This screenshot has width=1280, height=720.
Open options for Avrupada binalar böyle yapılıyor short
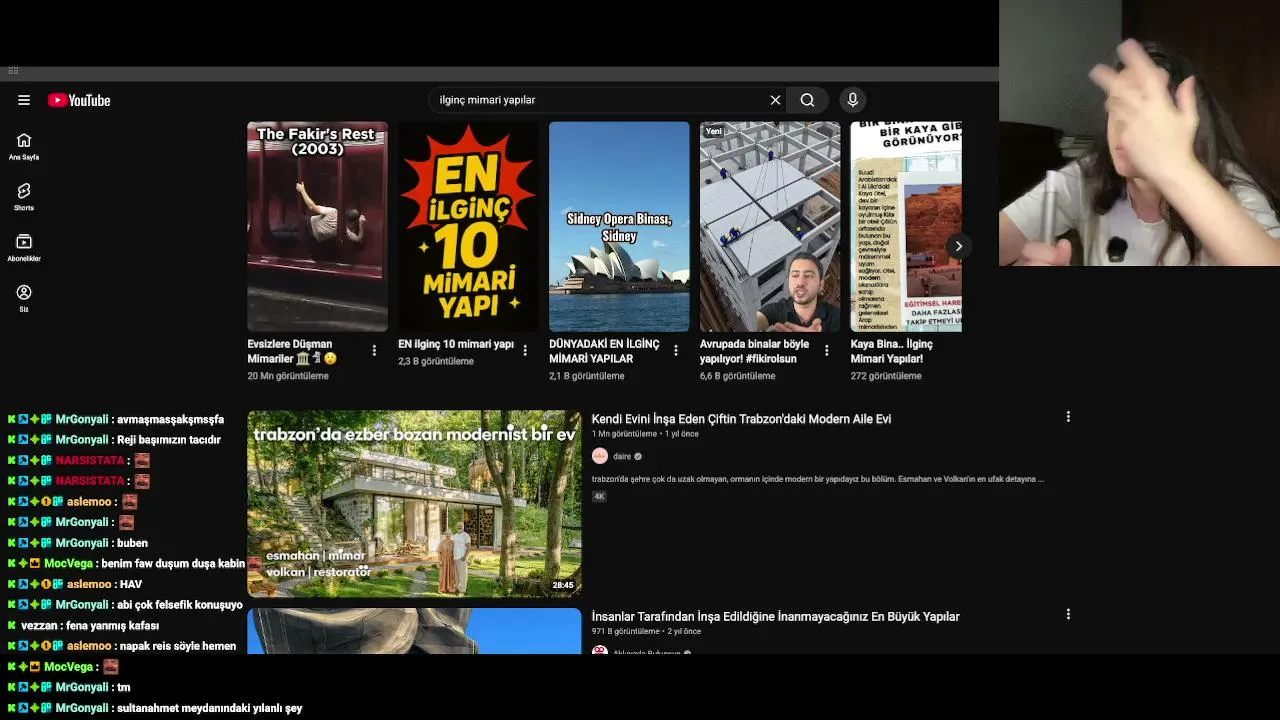pyautogui.click(x=826, y=351)
